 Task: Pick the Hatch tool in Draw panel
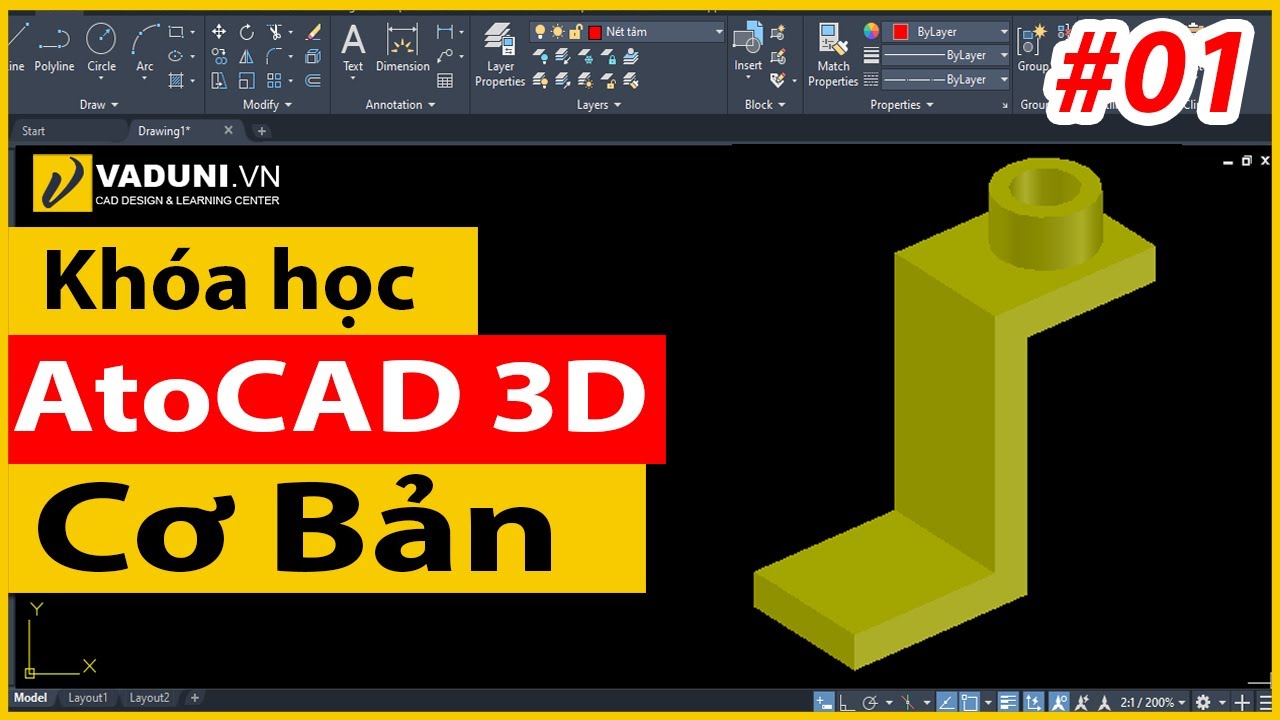point(176,80)
